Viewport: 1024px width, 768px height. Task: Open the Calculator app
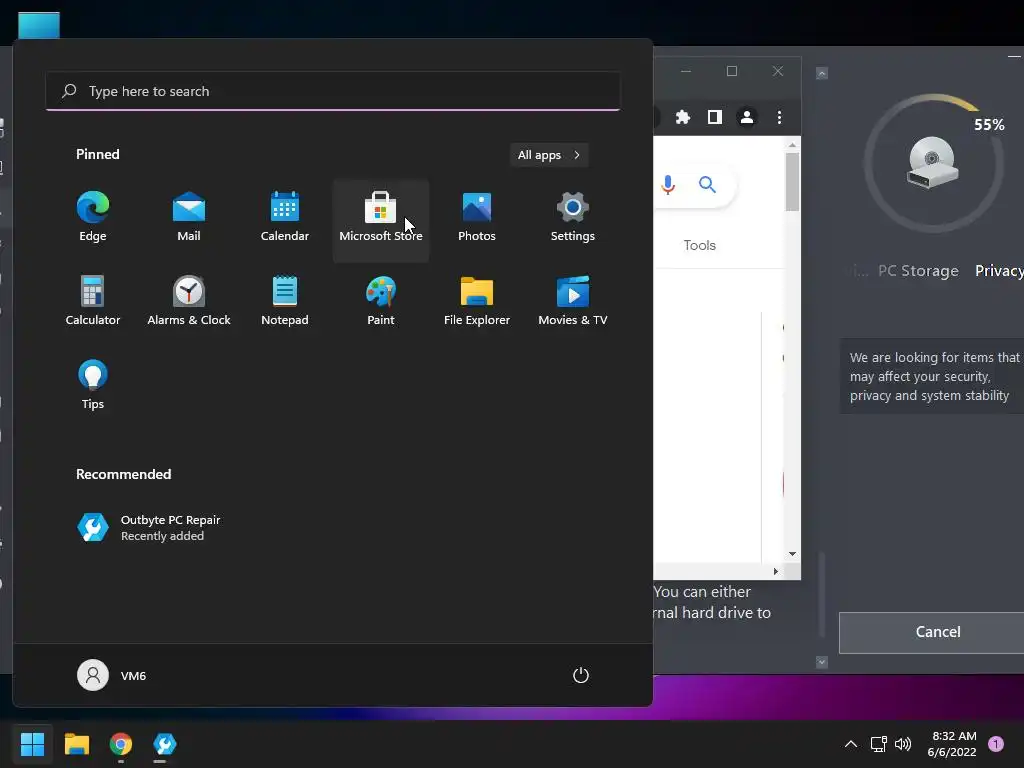point(93,302)
